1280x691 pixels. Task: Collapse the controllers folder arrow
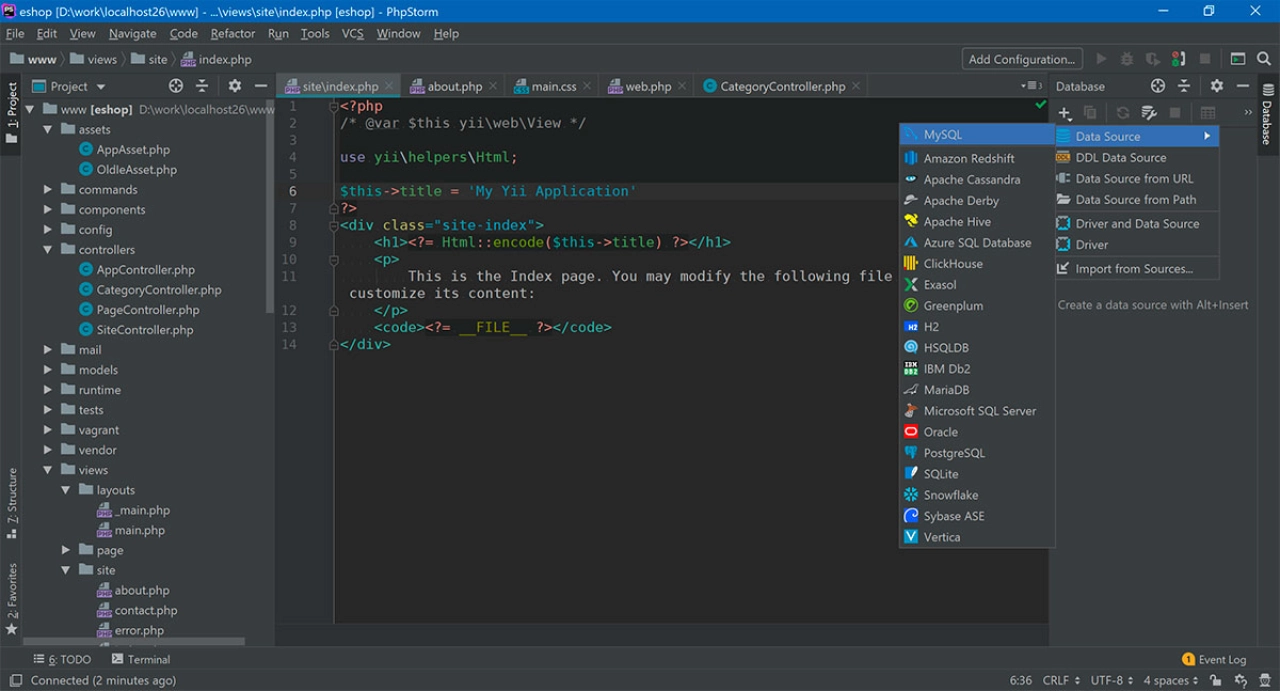click(47, 249)
